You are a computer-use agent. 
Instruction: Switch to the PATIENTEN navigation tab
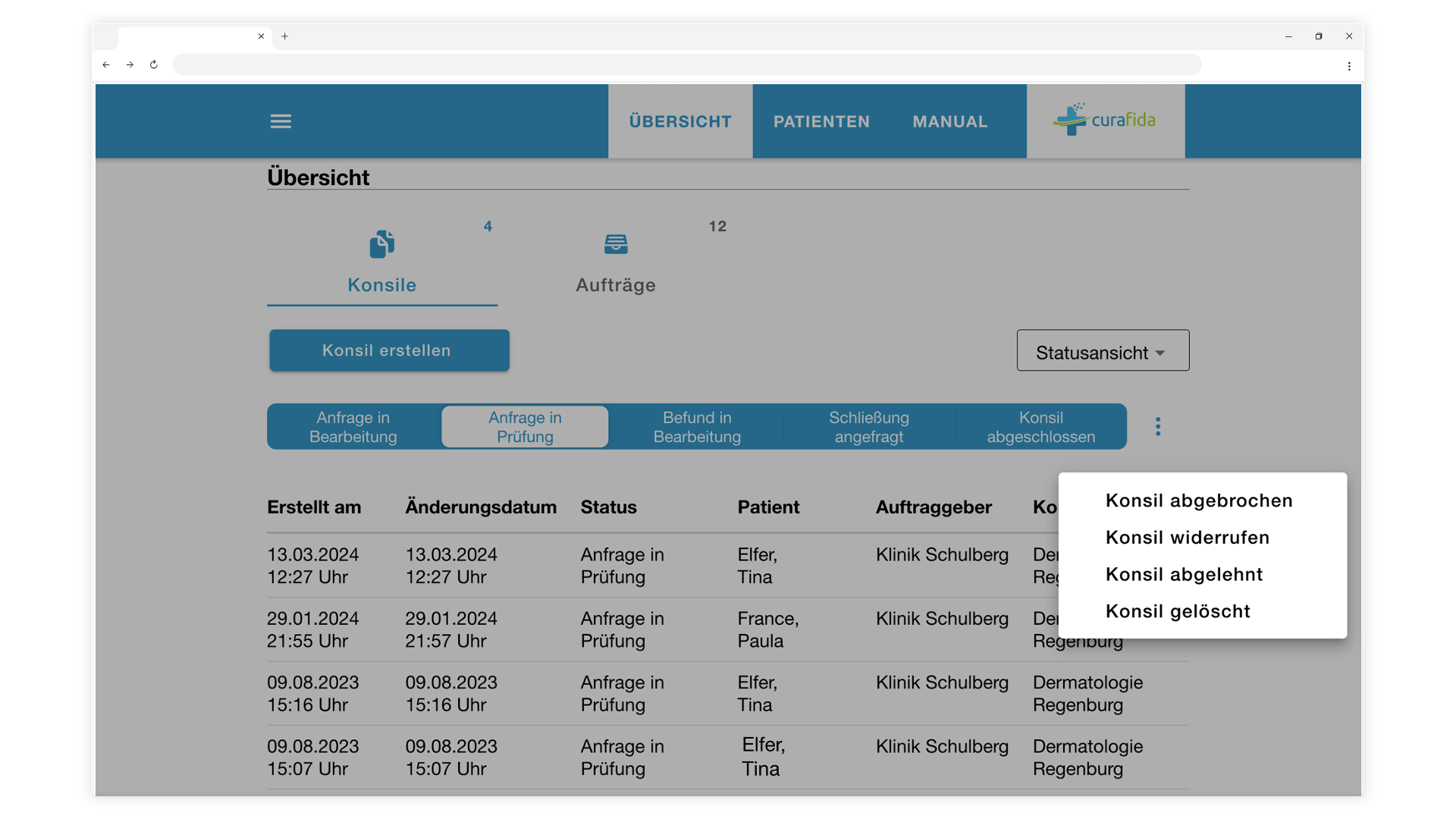click(821, 121)
